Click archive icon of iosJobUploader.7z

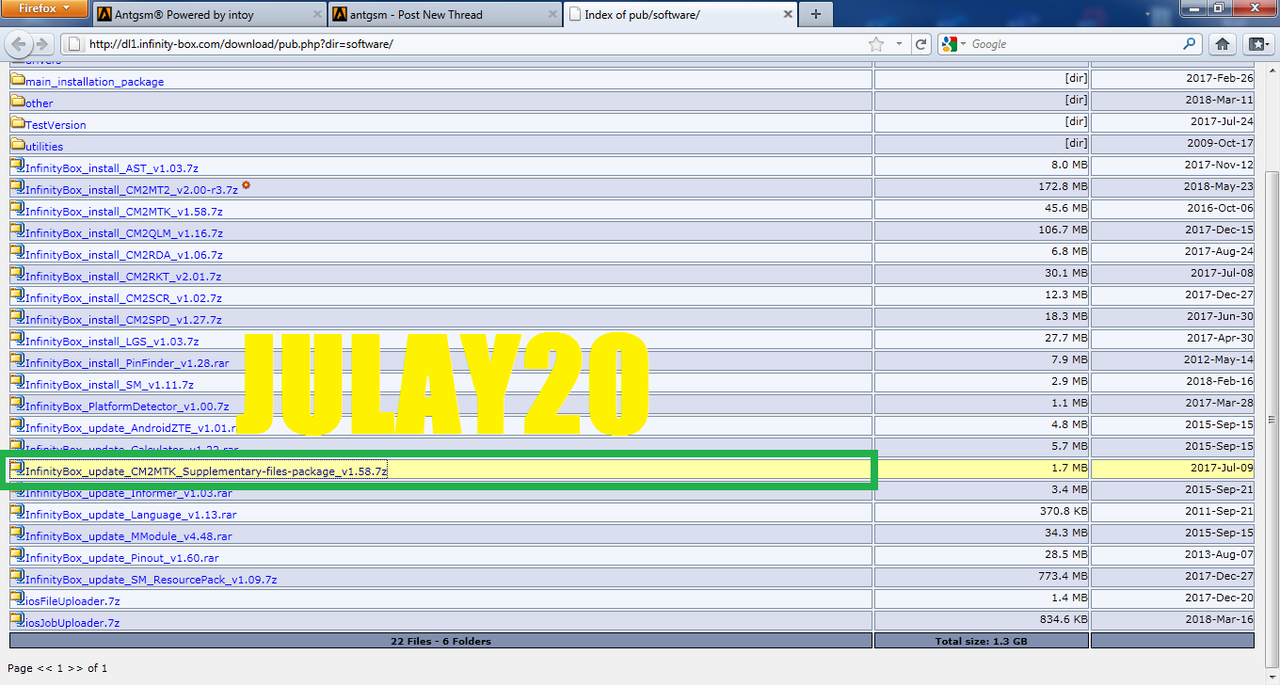[x=17, y=620]
